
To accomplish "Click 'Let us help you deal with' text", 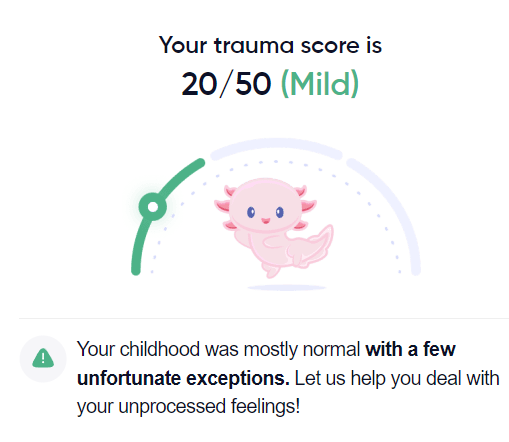I will (397, 378).
